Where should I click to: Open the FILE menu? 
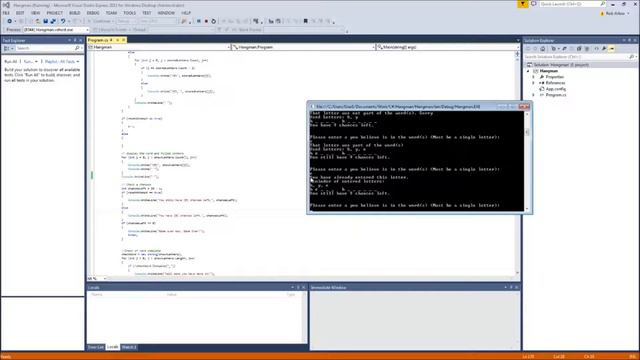[6, 13]
